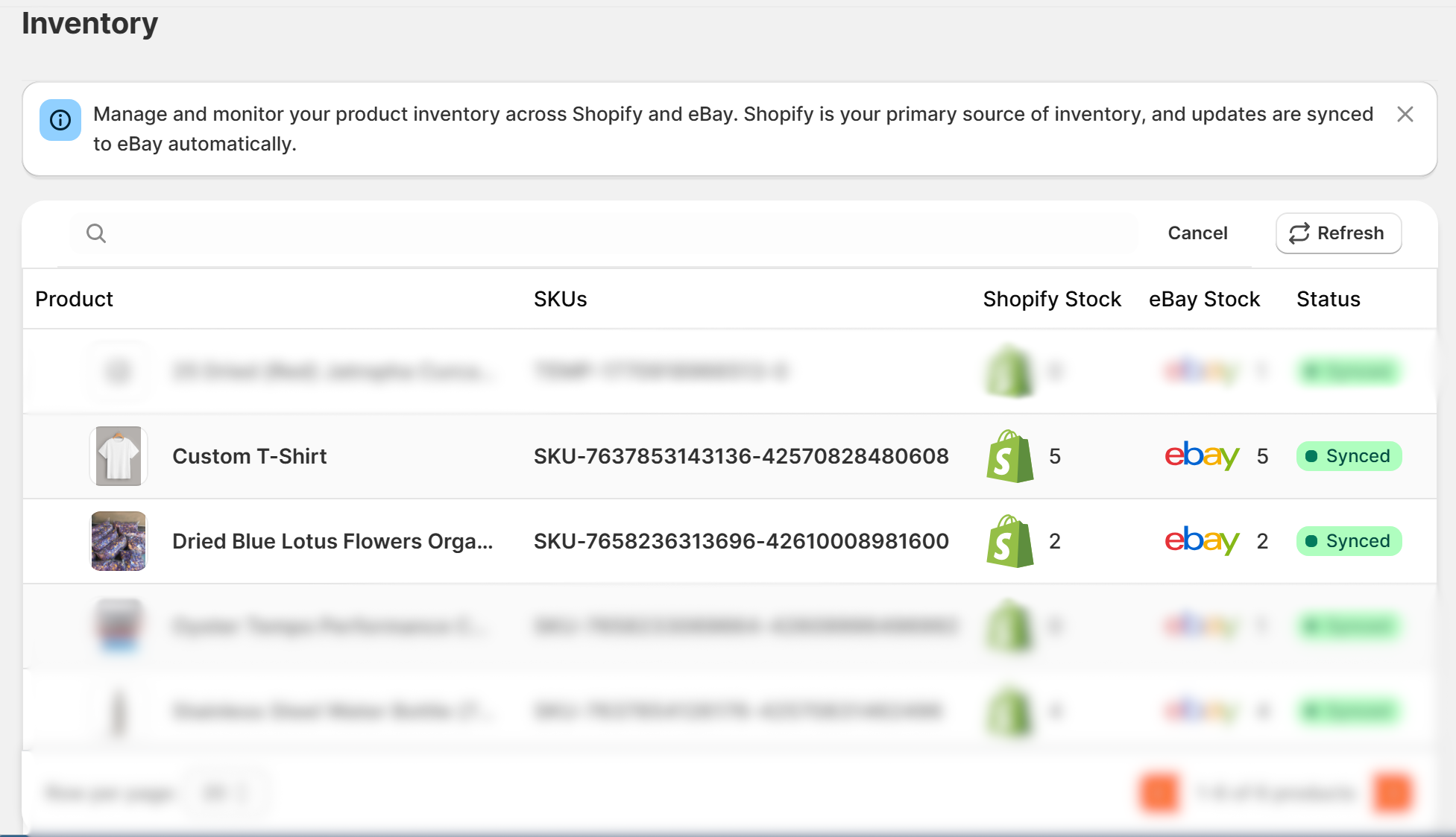
Task: Dismiss the info banner with X
Action: (1405, 114)
